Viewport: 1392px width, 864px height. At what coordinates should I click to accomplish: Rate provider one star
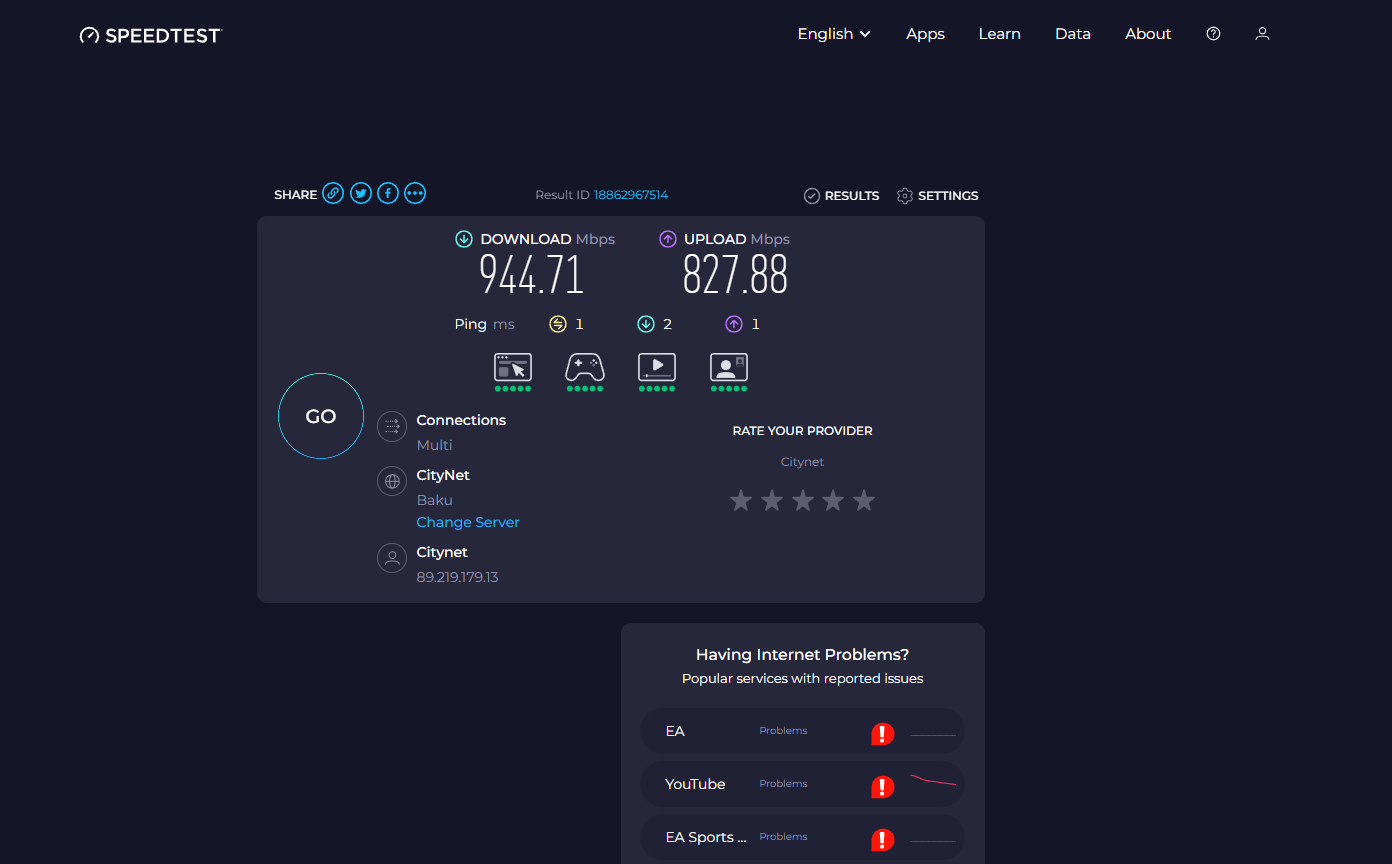(741, 500)
